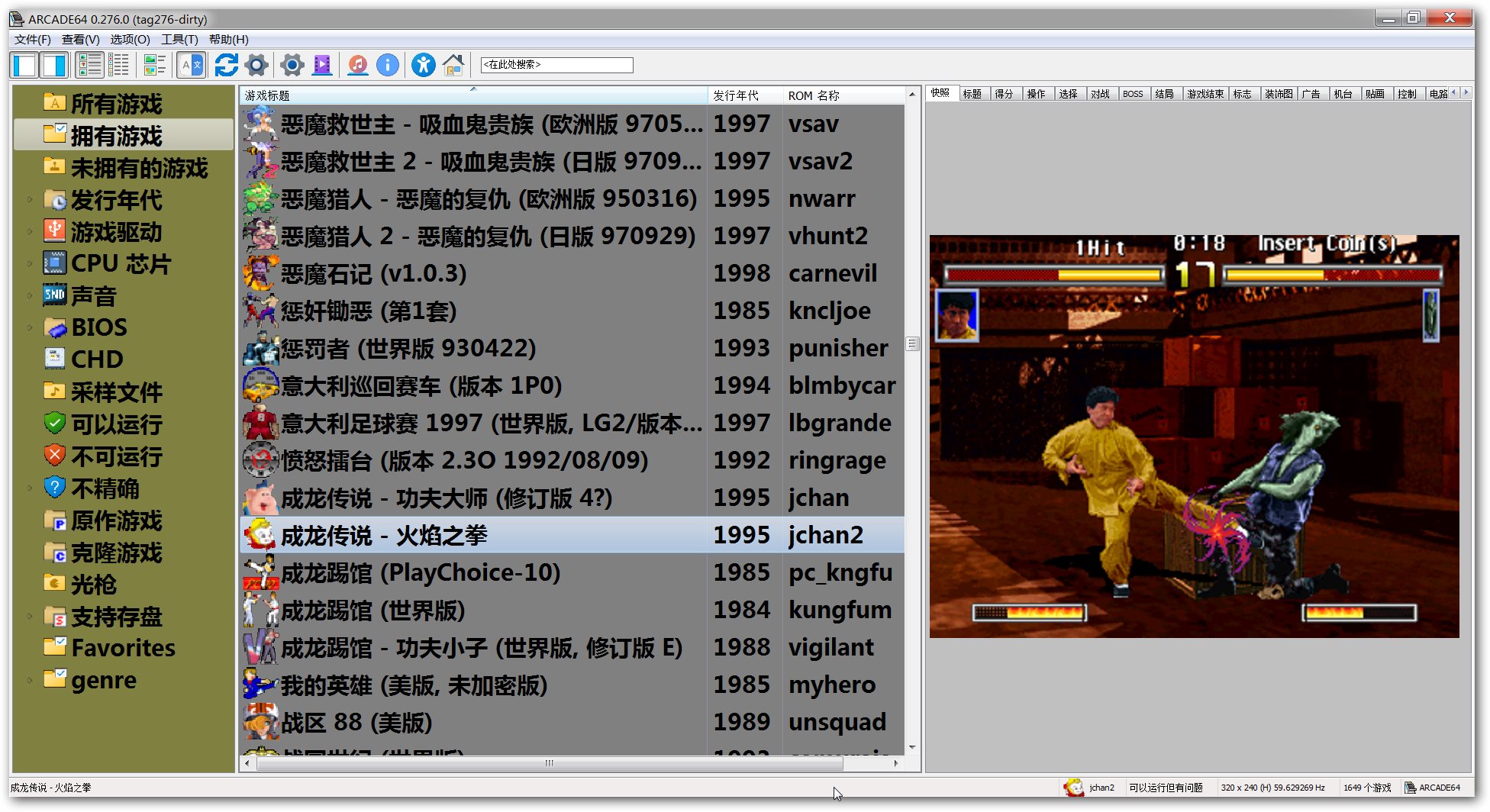This screenshot has height=812, width=1490.
Task: Expand the 发行年代 tree node
Action: (x=30, y=200)
